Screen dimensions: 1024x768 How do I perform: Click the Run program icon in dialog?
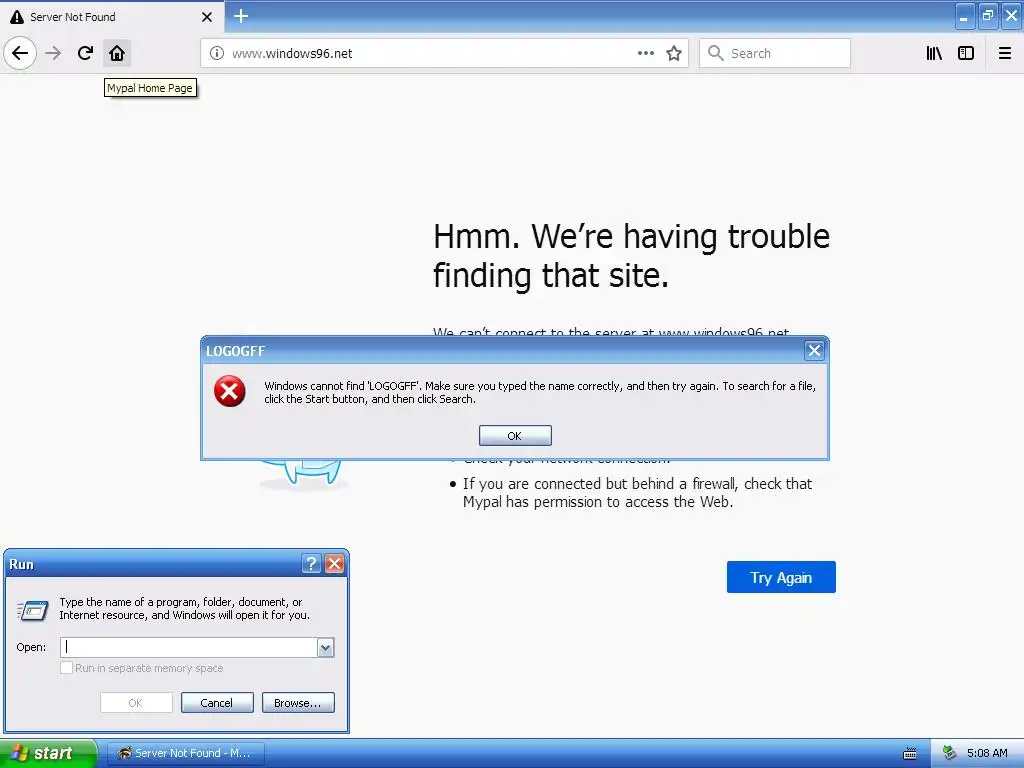coord(33,611)
